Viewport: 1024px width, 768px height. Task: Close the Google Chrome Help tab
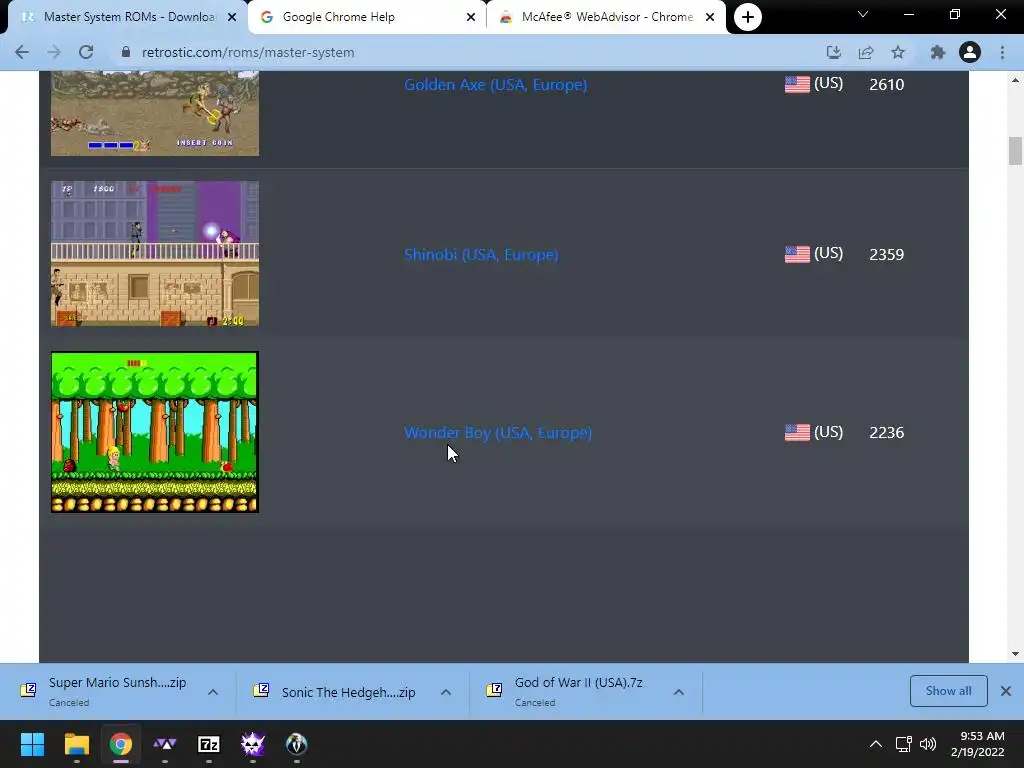(x=471, y=17)
